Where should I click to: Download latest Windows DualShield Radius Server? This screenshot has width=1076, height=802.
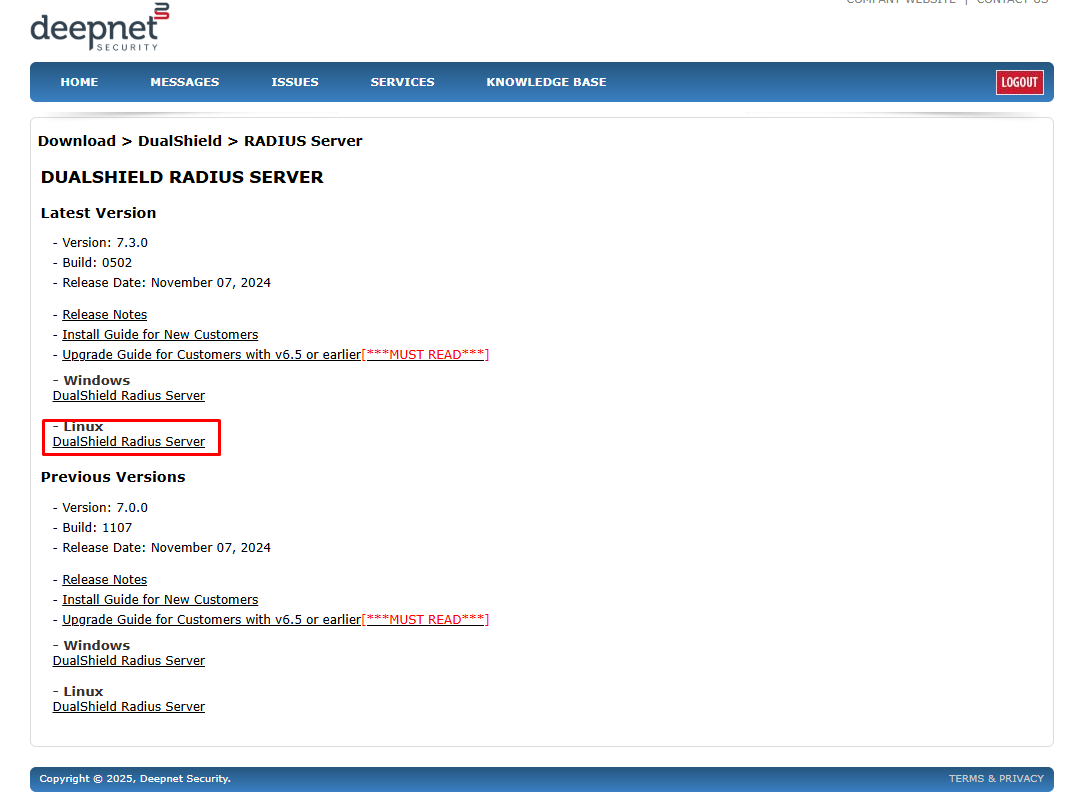click(x=129, y=396)
